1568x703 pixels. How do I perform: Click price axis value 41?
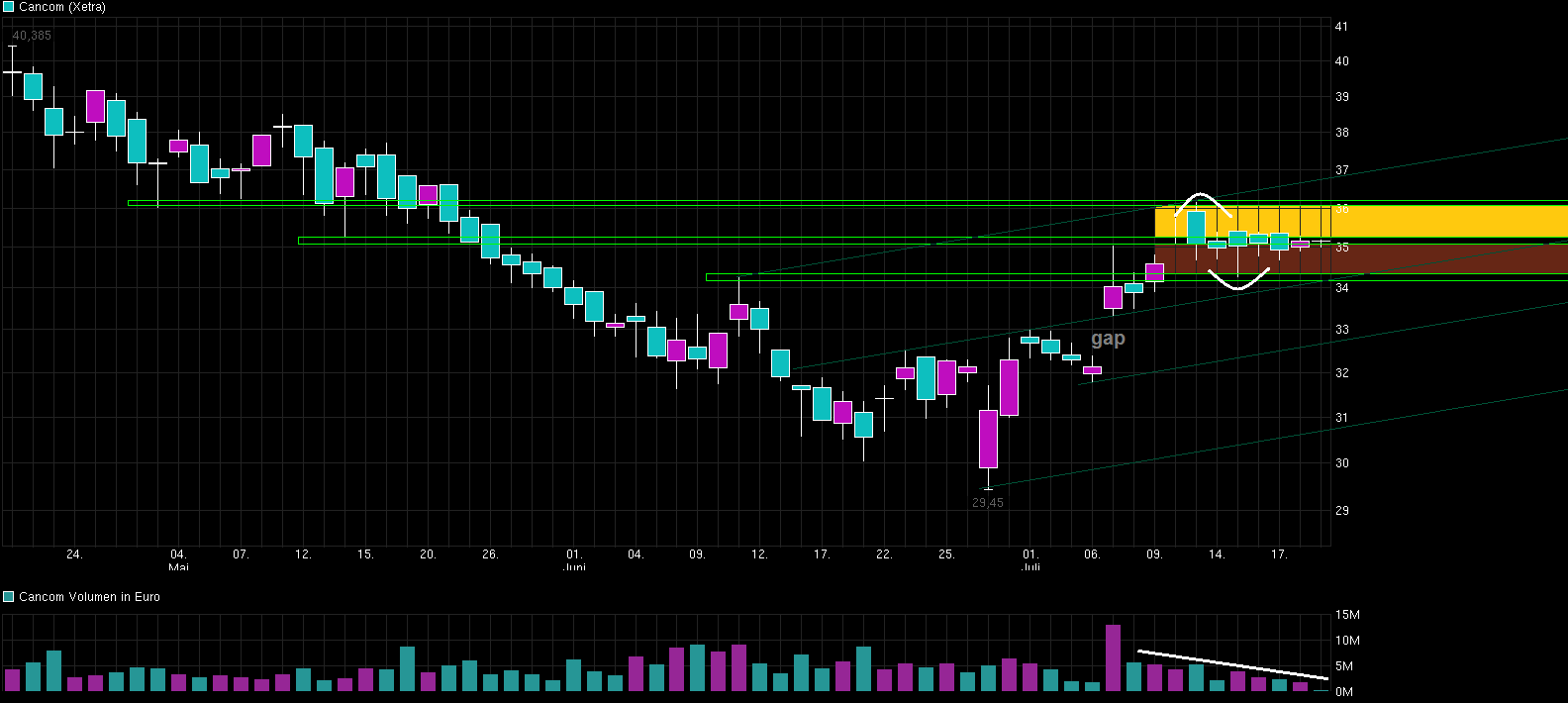tap(1341, 27)
